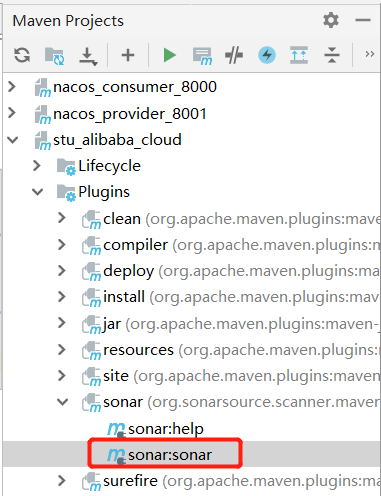Show more toolbar actions chevron

point(369,54)
